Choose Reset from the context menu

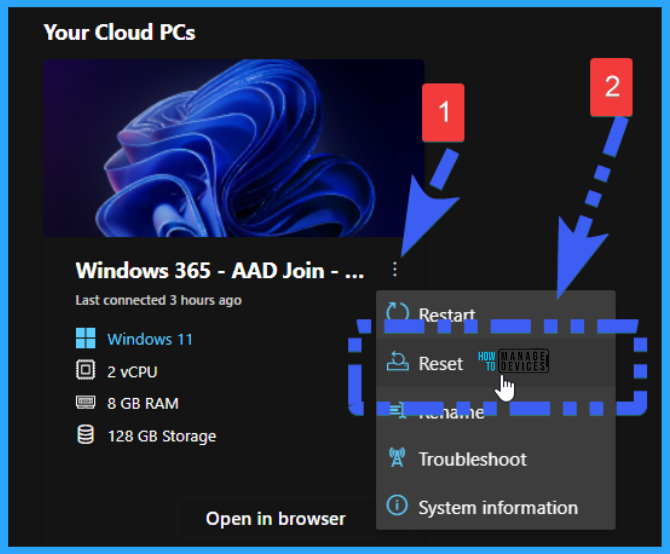(496, 363)
